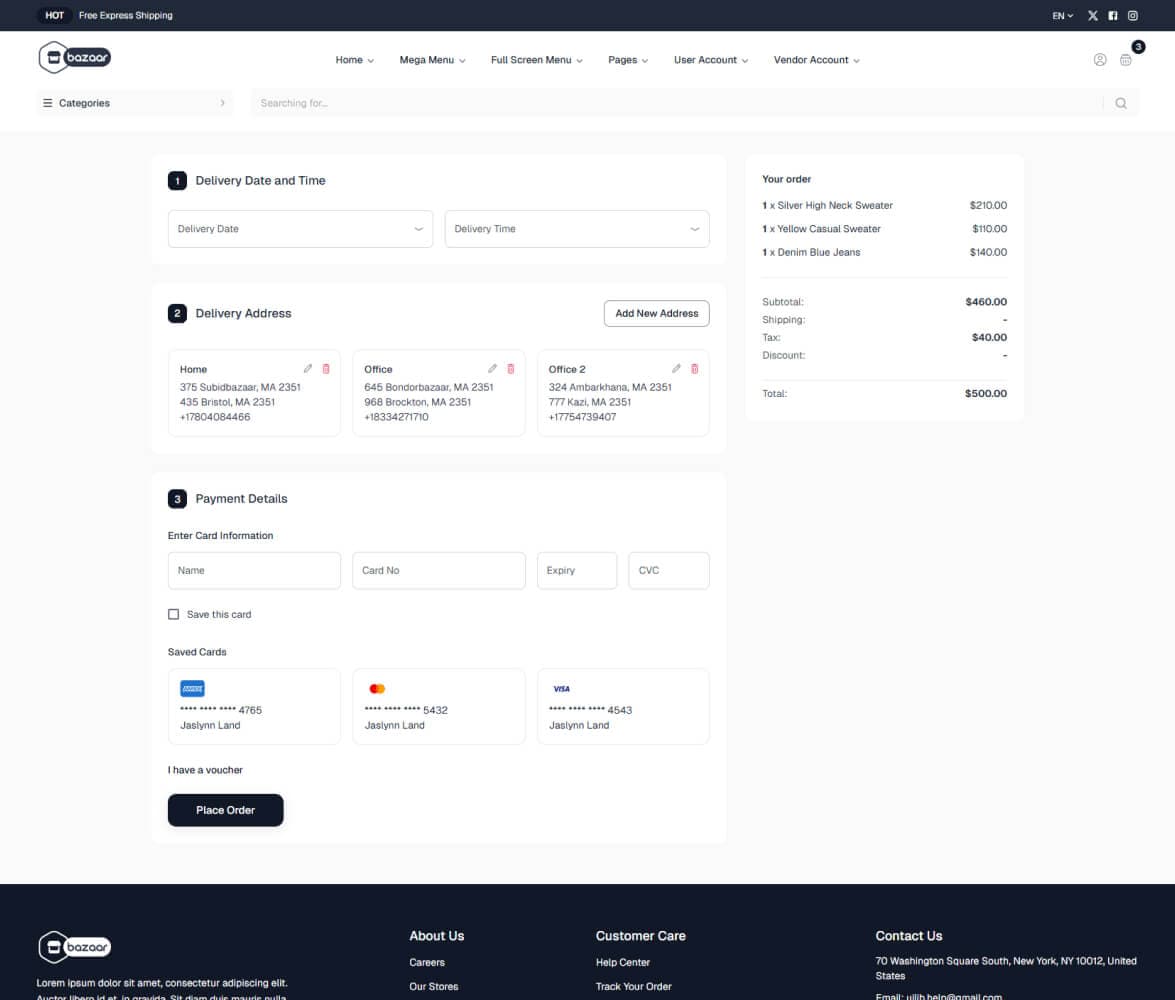The height and width of the screenshot is (1000, 1175).
Task: Click the user account profile icon
Action: (1100, 60)
